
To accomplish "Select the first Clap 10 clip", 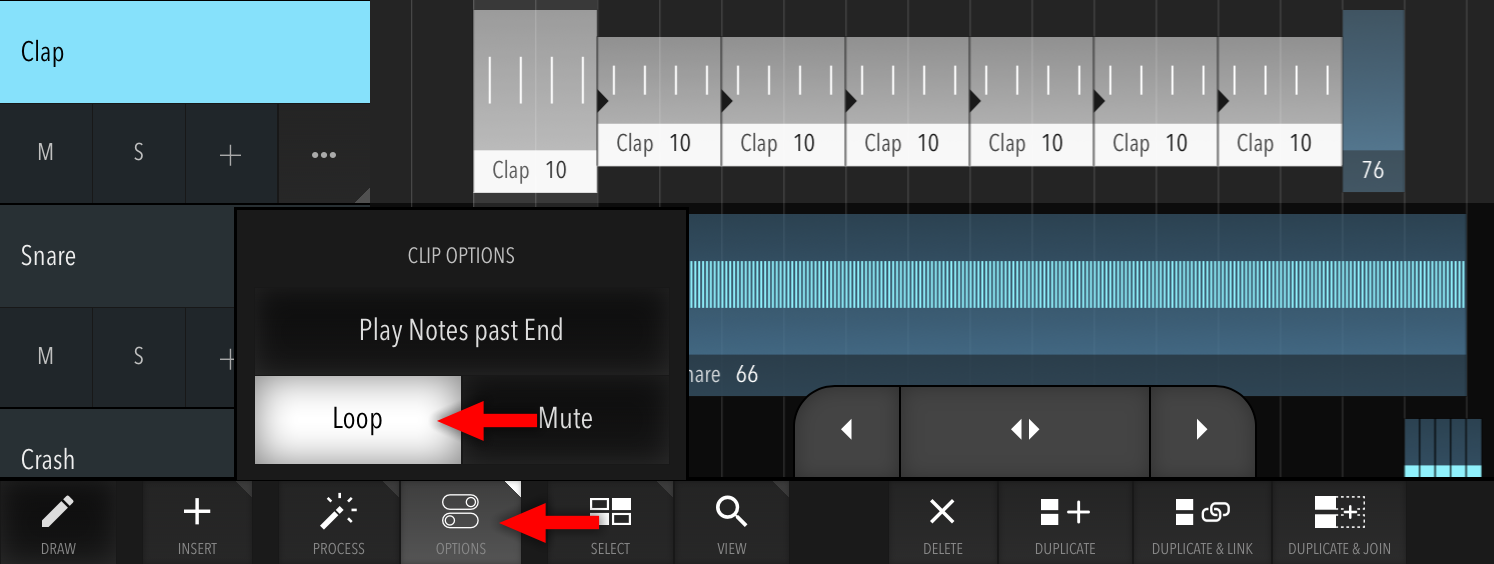I will point(535,101).
